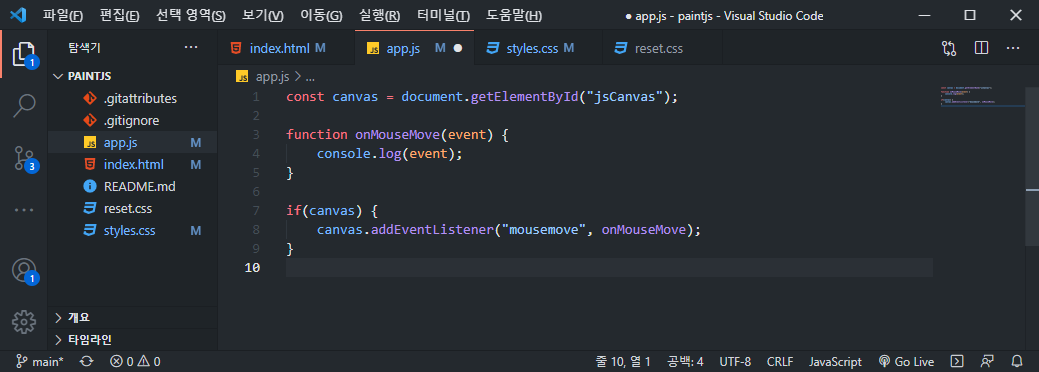Open the Source Control view icon
The image size is (1039, 372).
[24, 158]
